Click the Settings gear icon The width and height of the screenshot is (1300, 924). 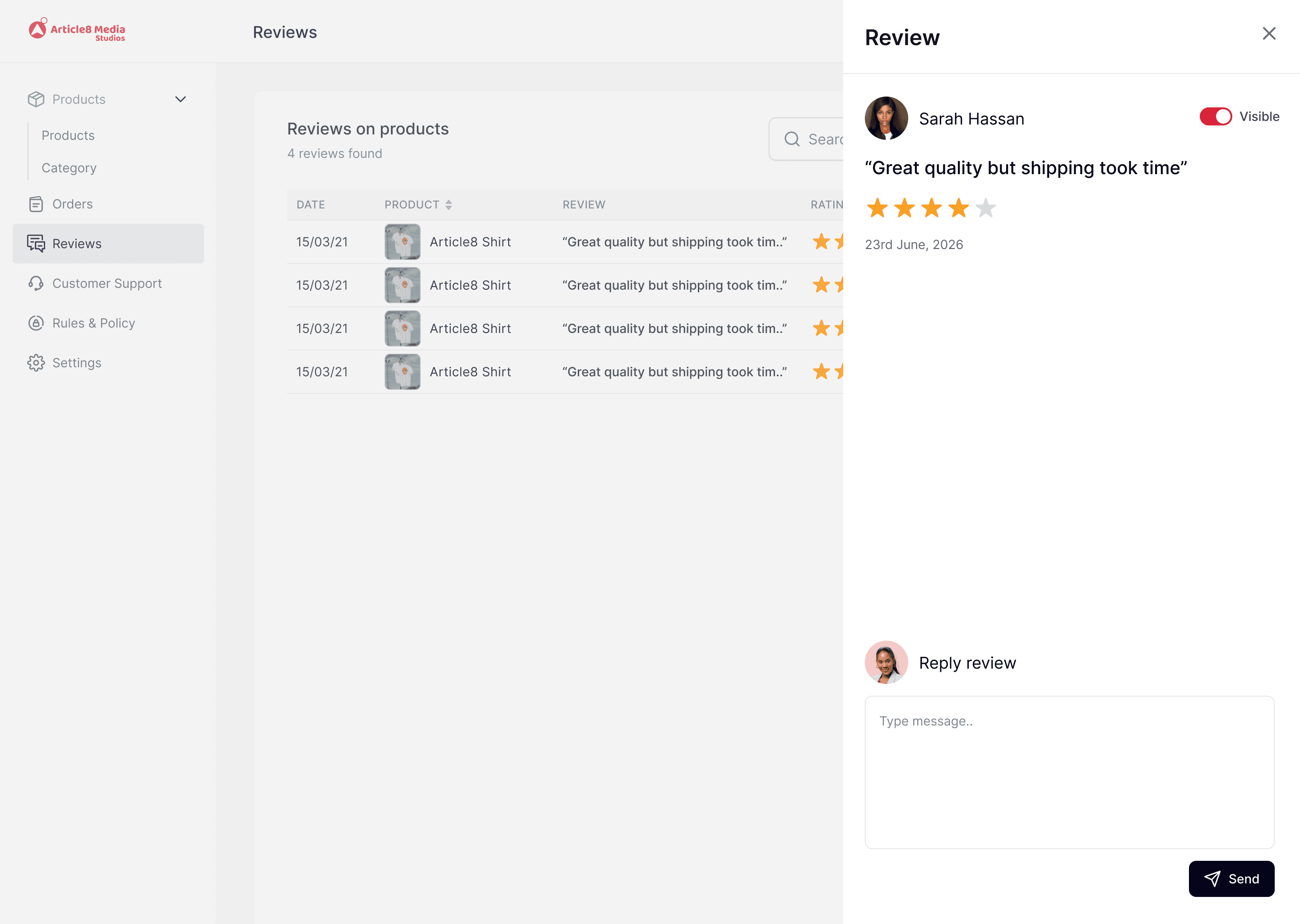36,363
